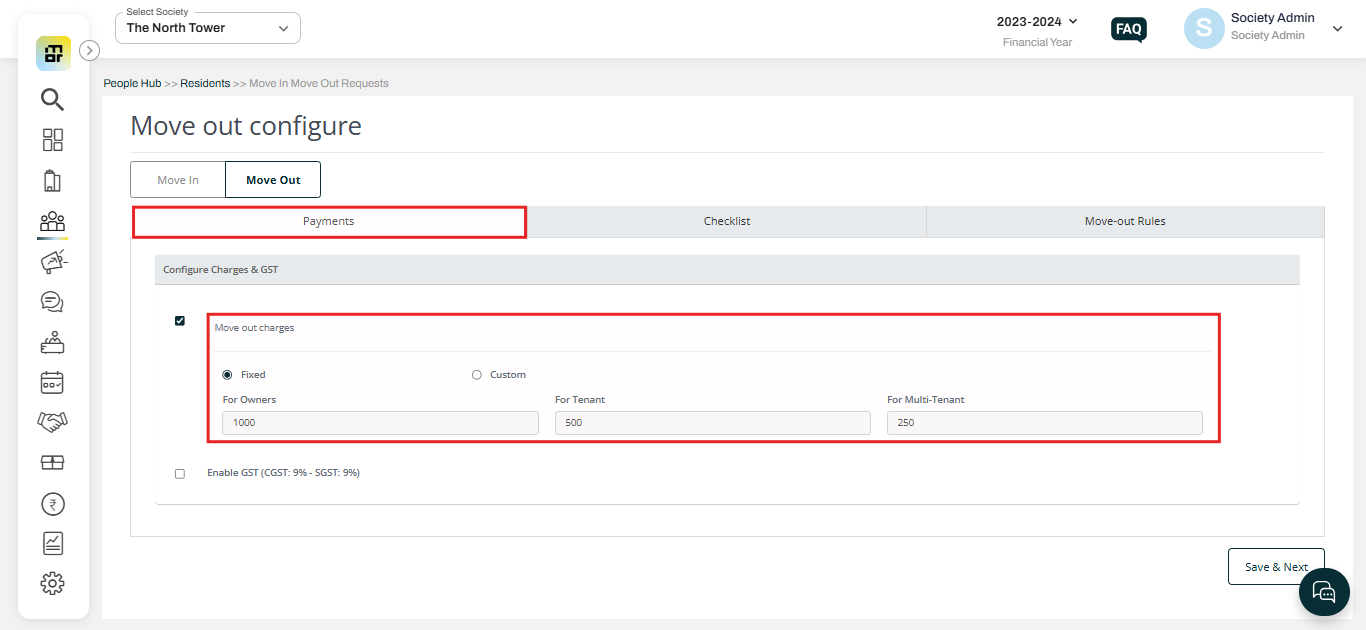
Task: Open the package/gift box icon in the sidebar
Action: [x=53, y=462]
